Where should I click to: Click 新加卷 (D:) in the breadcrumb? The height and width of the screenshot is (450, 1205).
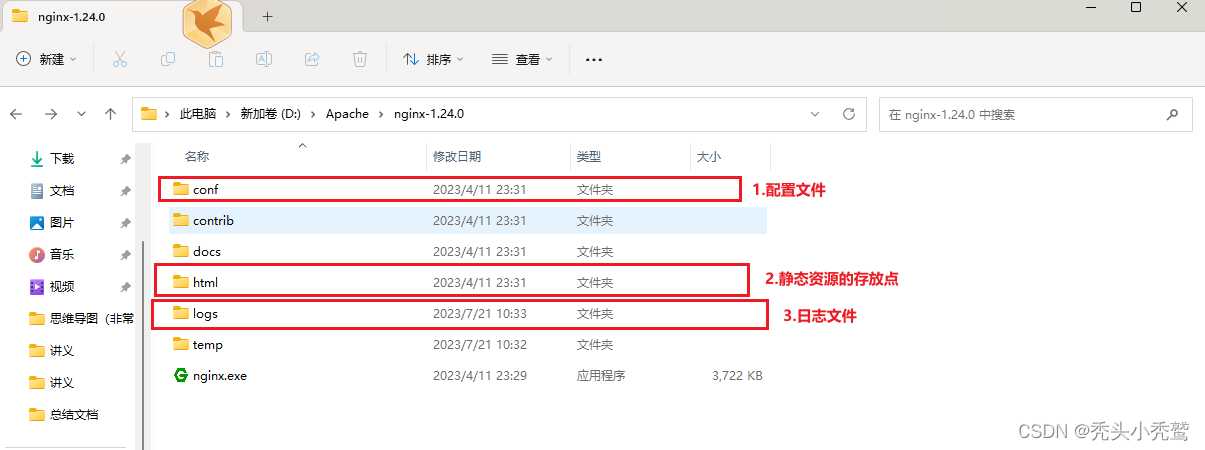271,114
